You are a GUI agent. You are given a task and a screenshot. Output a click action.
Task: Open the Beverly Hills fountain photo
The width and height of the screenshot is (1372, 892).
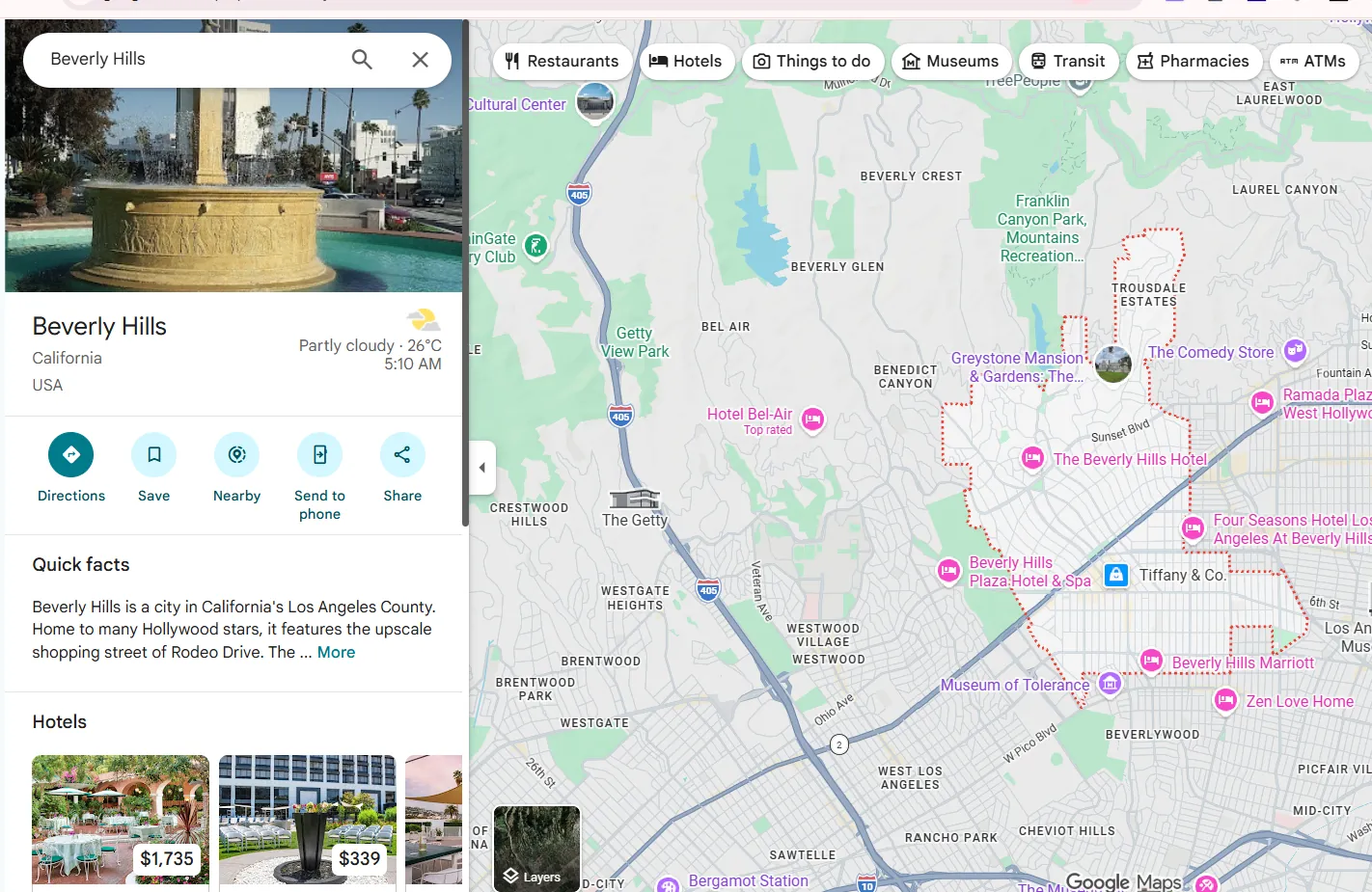pyautogui.click(x=233, y=188)
